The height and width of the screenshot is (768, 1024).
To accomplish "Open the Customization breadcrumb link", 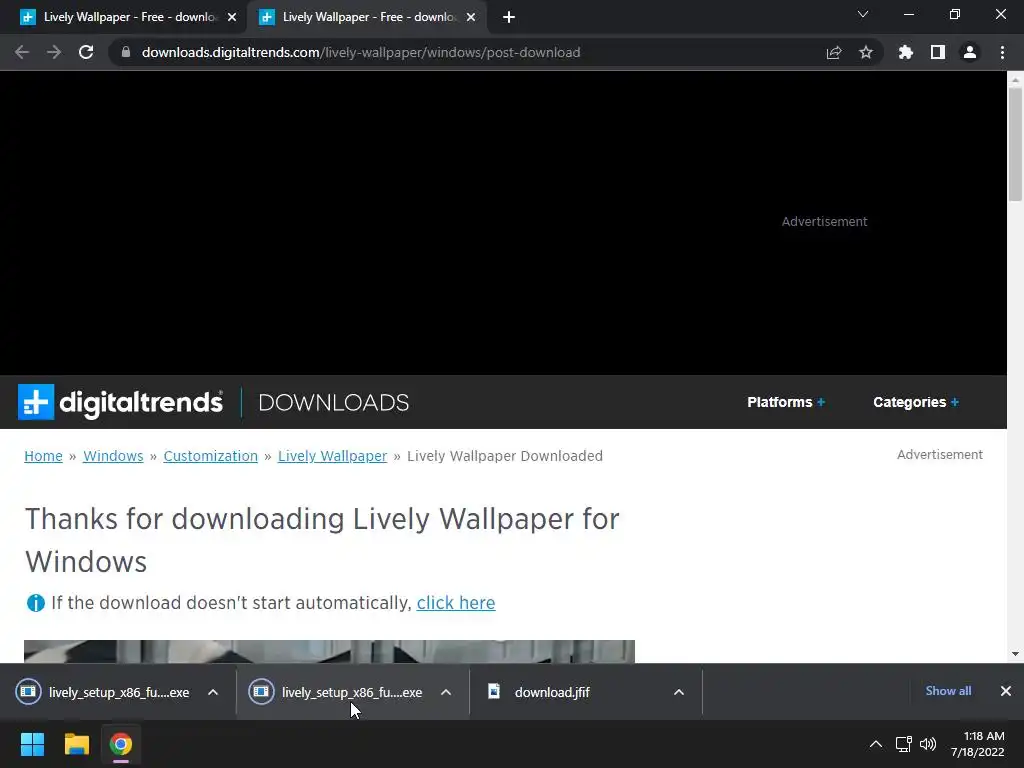I will pyautogui.click(x=210, y=456).
